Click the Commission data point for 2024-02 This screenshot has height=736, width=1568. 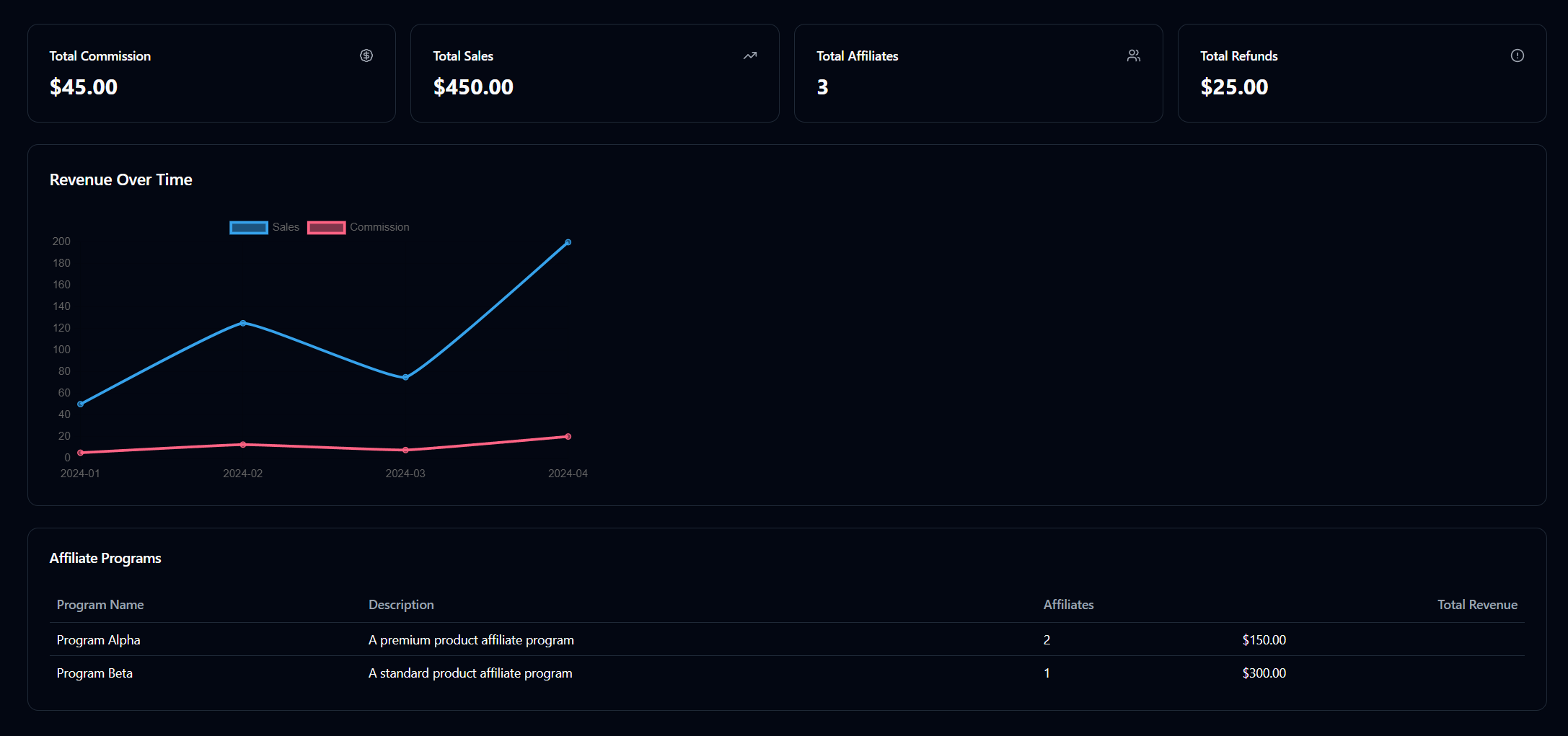243,444
